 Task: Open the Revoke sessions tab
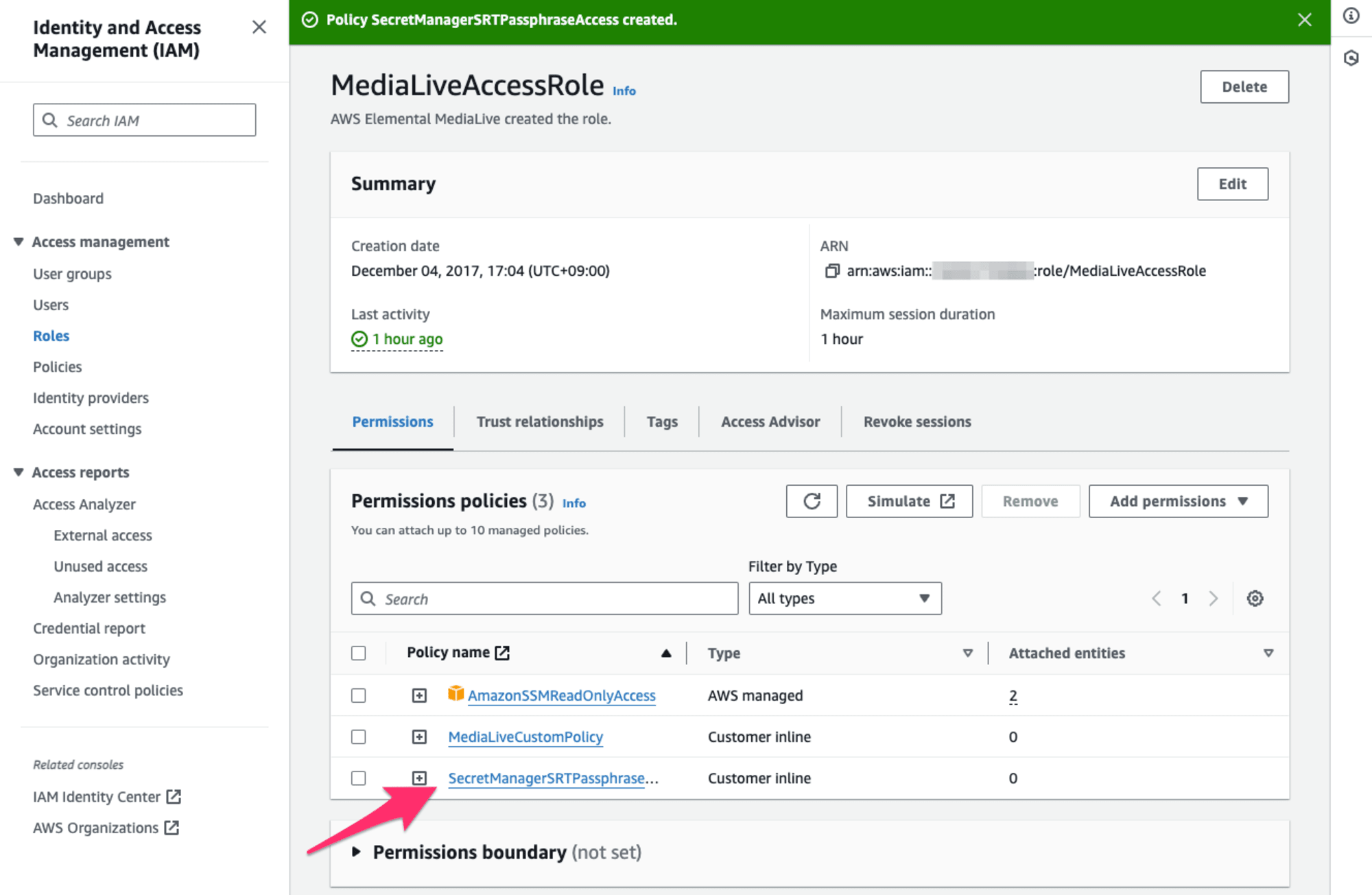coord(917,421)
